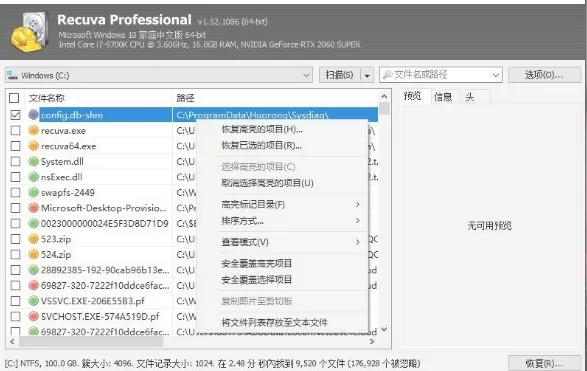Click the red status dot for Microsoft-Desktop-Provisio...
Image resolution: width=587 pixels, height=371 pixels.
33,208
